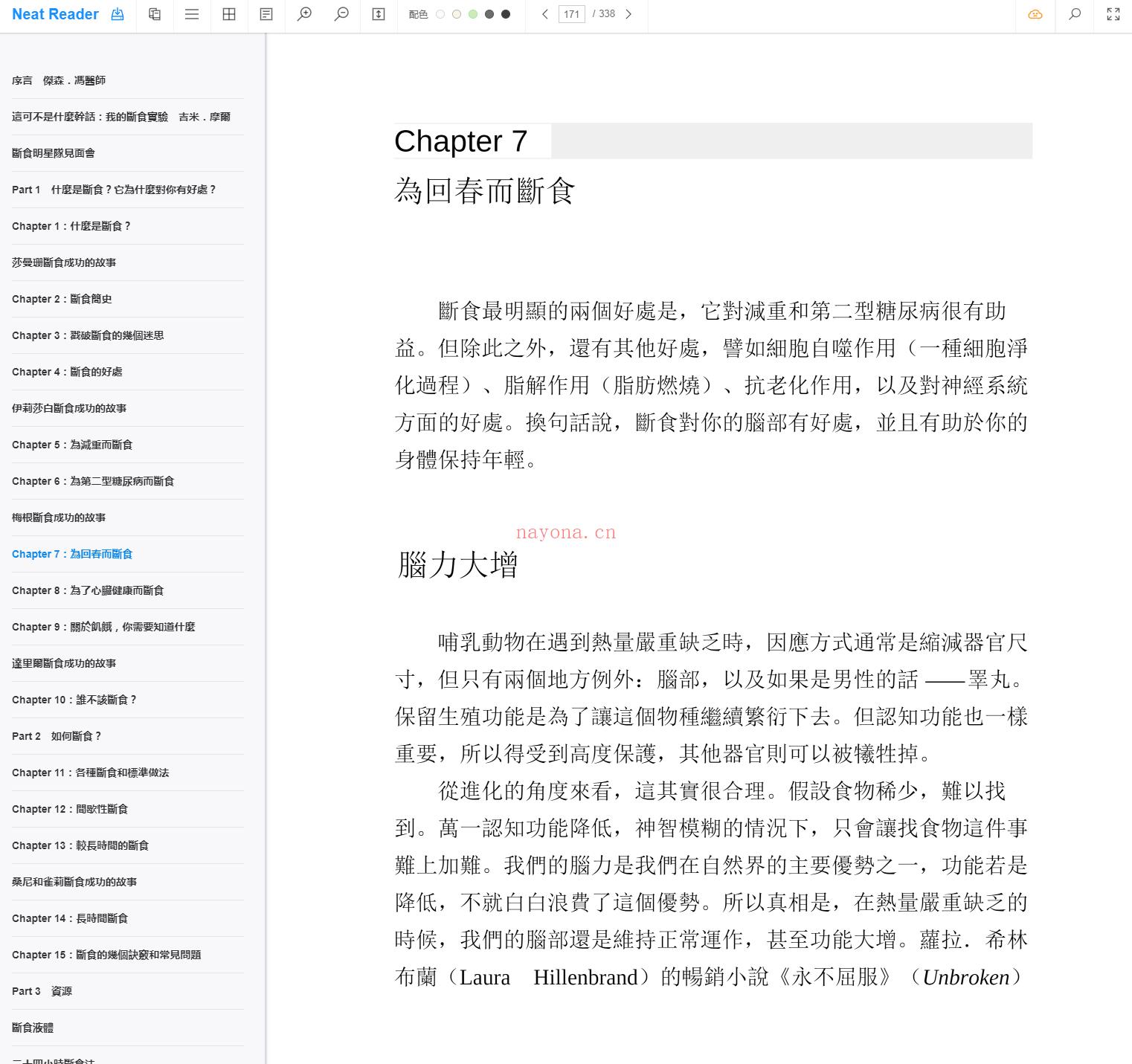Open Chapter 13：較長時間的斷食

(128, 845)
